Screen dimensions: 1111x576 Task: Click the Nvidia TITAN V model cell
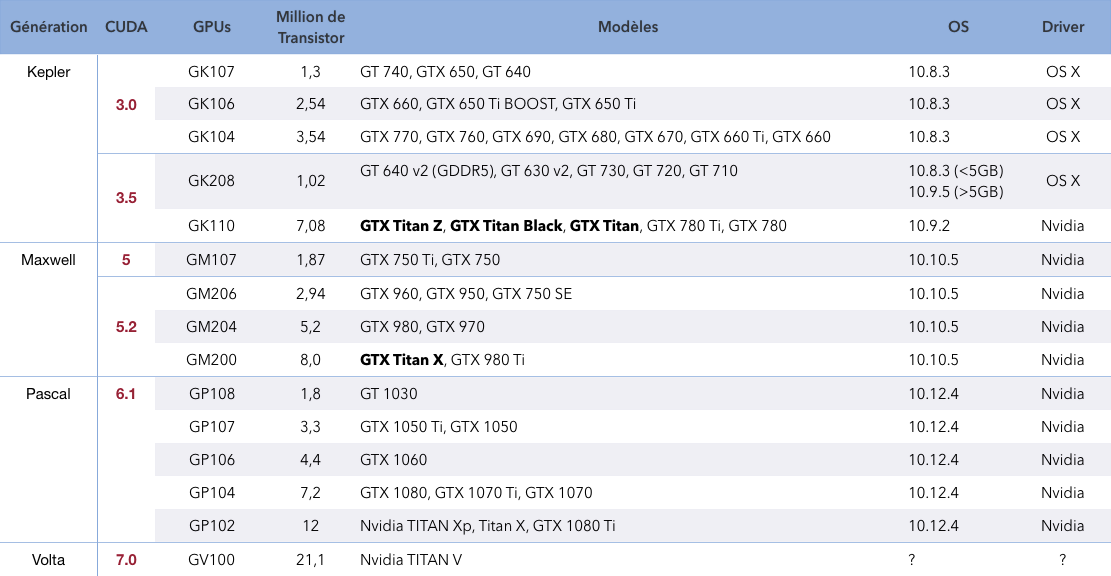(x=411, y=560)
